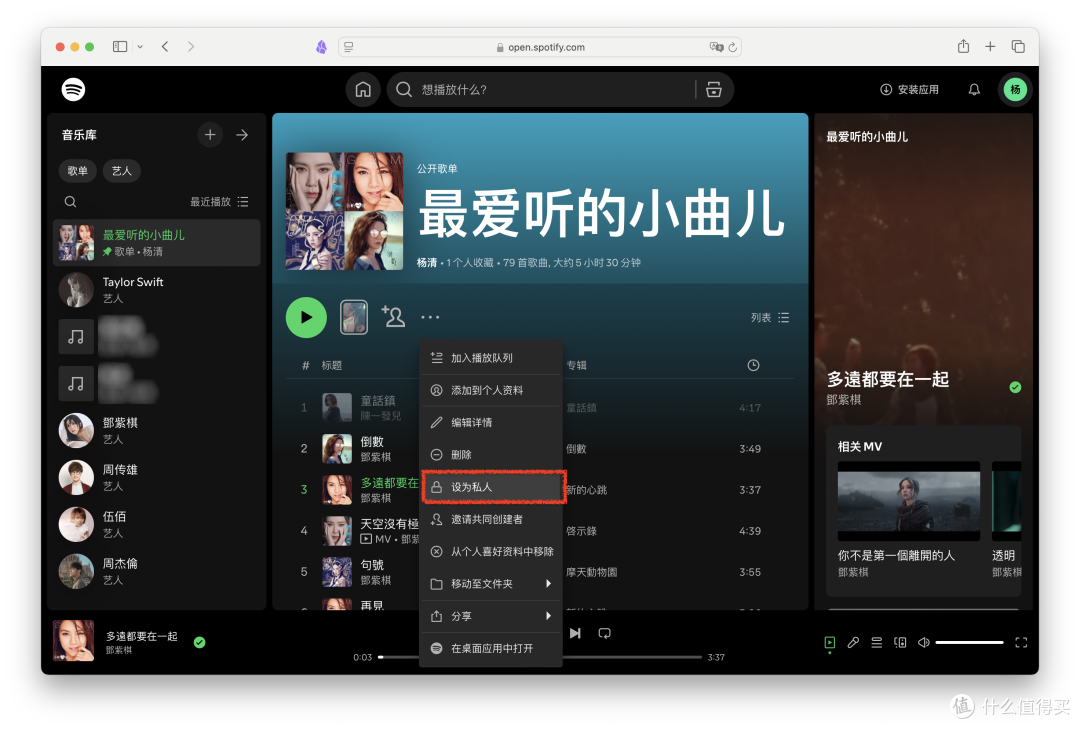
Task: Filter library by 艺人 chip
Action: click(122, 171)
